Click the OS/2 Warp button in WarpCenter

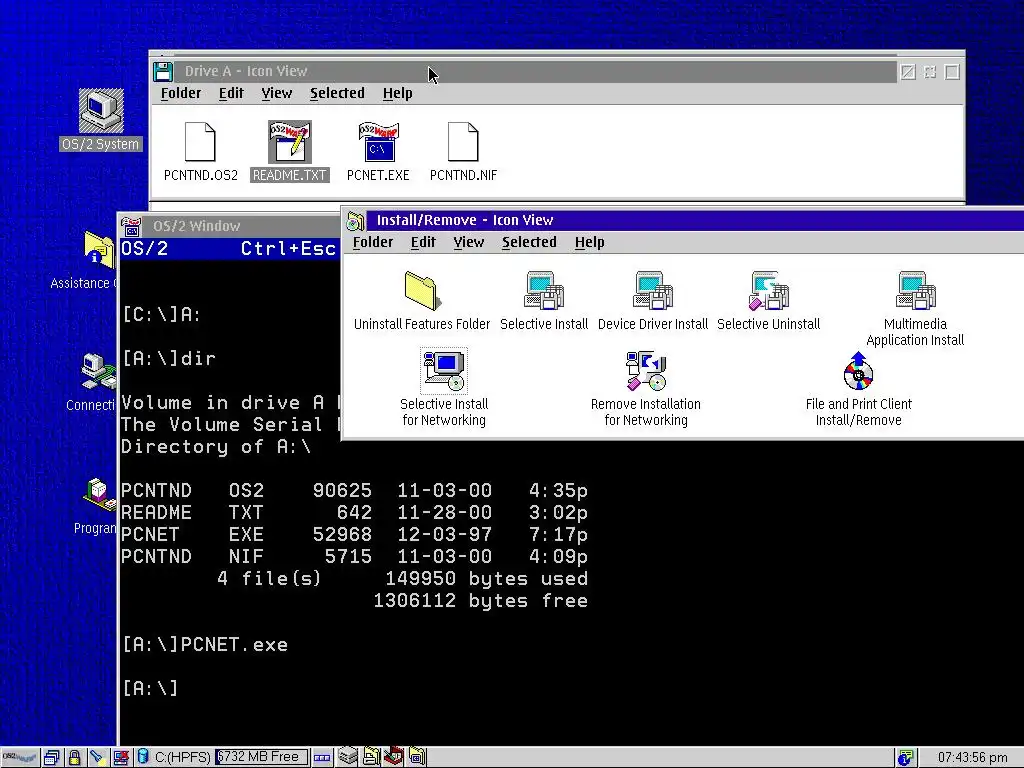pyautogui.click(x=19, y=758)
